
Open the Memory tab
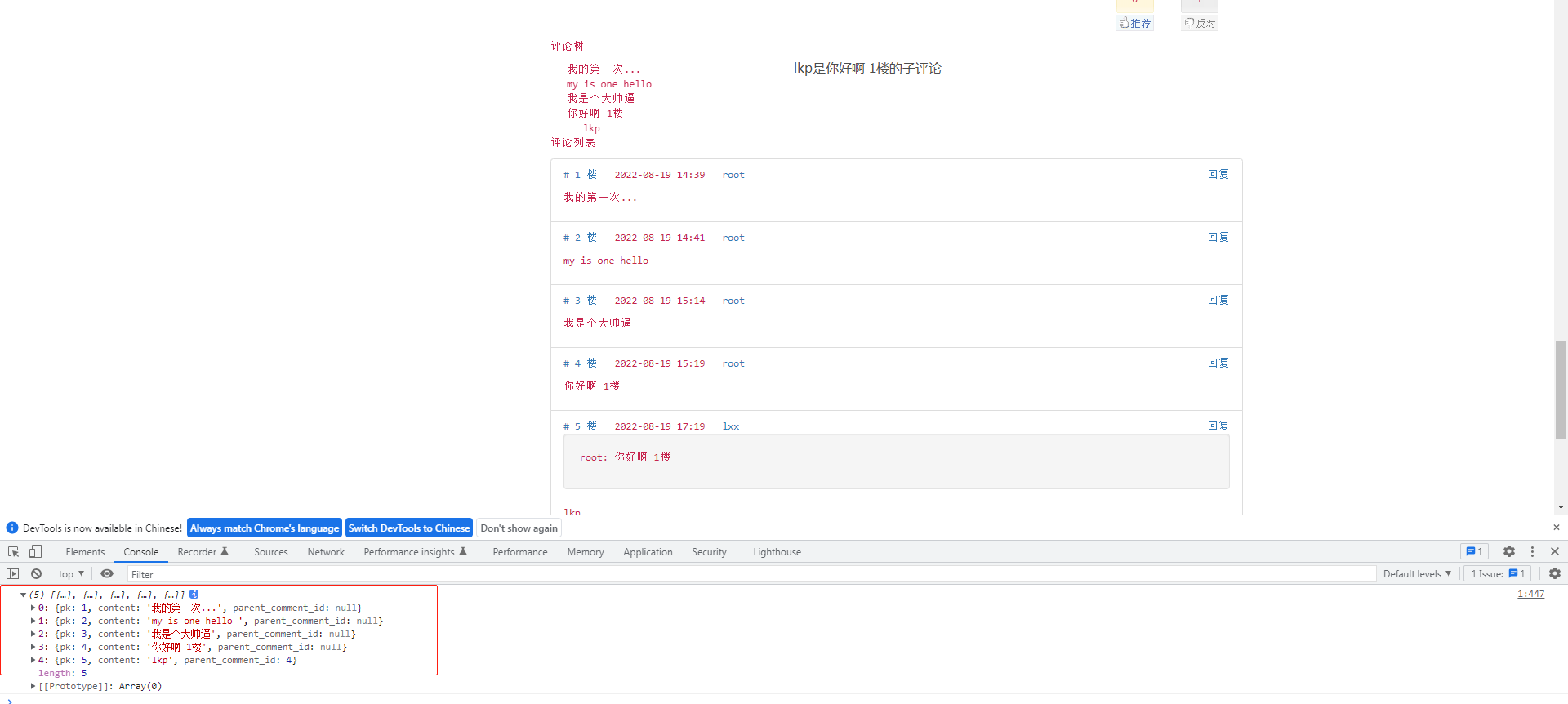[x=586, y=552]
